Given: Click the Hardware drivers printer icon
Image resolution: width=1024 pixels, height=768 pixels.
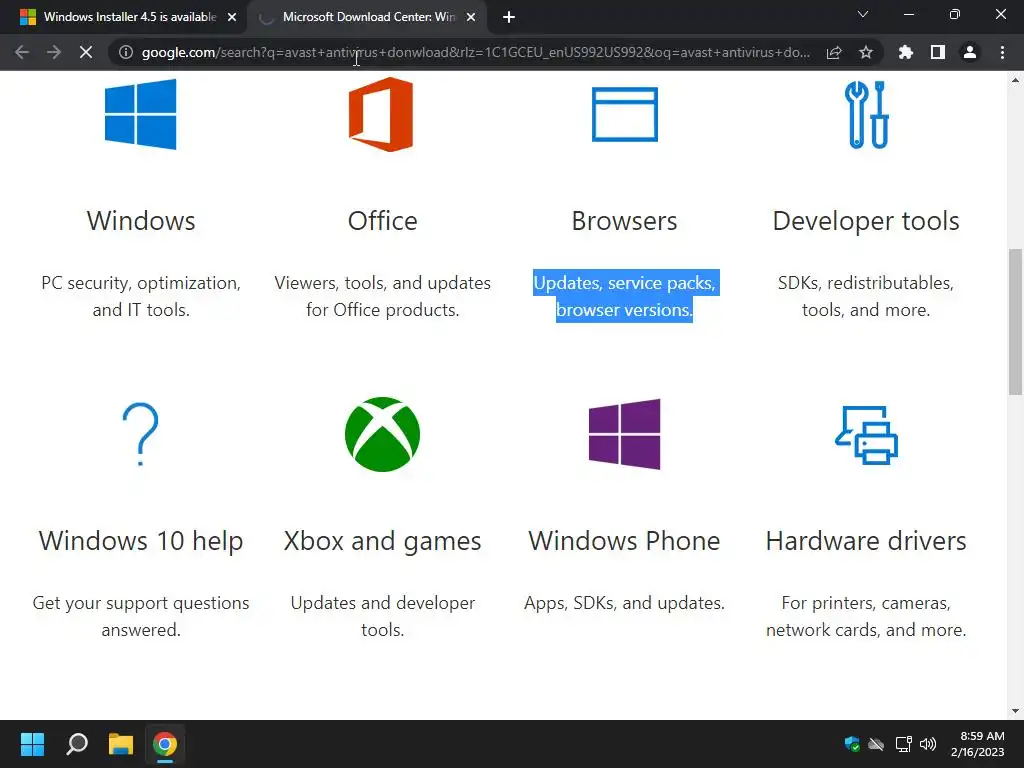Looking at the screenshot, I should click(x=867, y=435).
